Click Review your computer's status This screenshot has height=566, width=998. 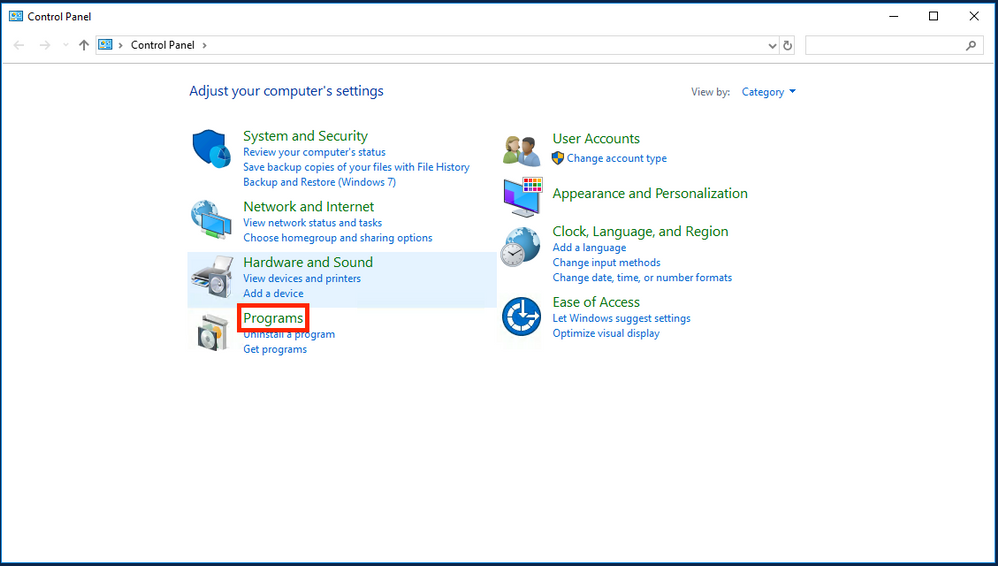coord(314,152)
